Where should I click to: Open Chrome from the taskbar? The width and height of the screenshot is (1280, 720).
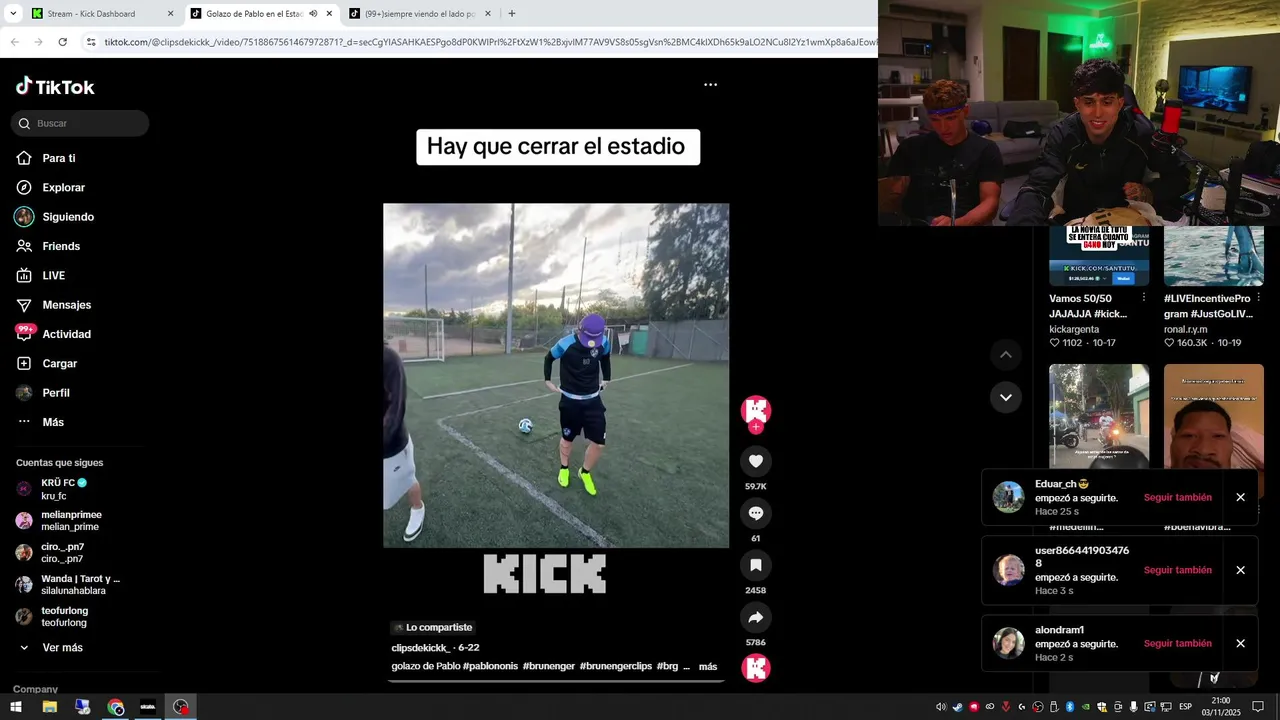coord(115,707)
